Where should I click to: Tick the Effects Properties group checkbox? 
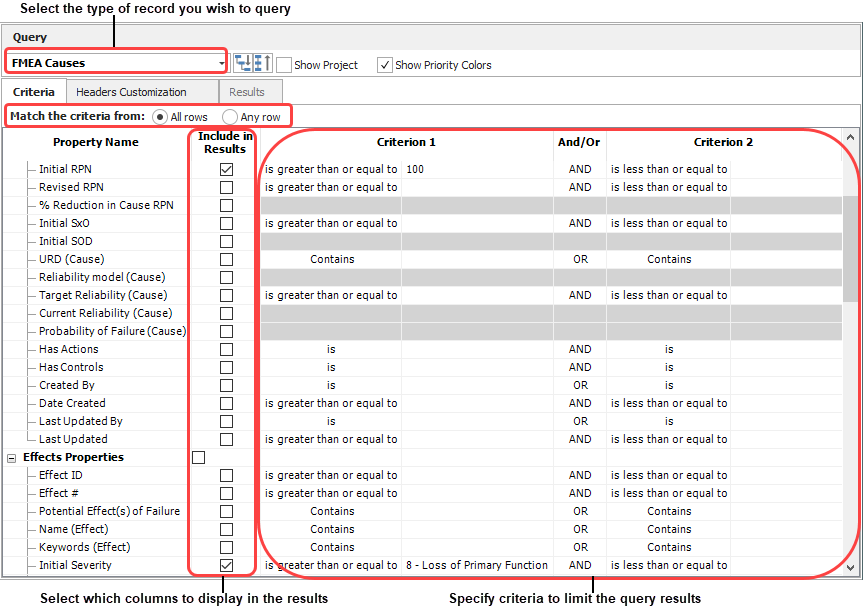(198, 458)
